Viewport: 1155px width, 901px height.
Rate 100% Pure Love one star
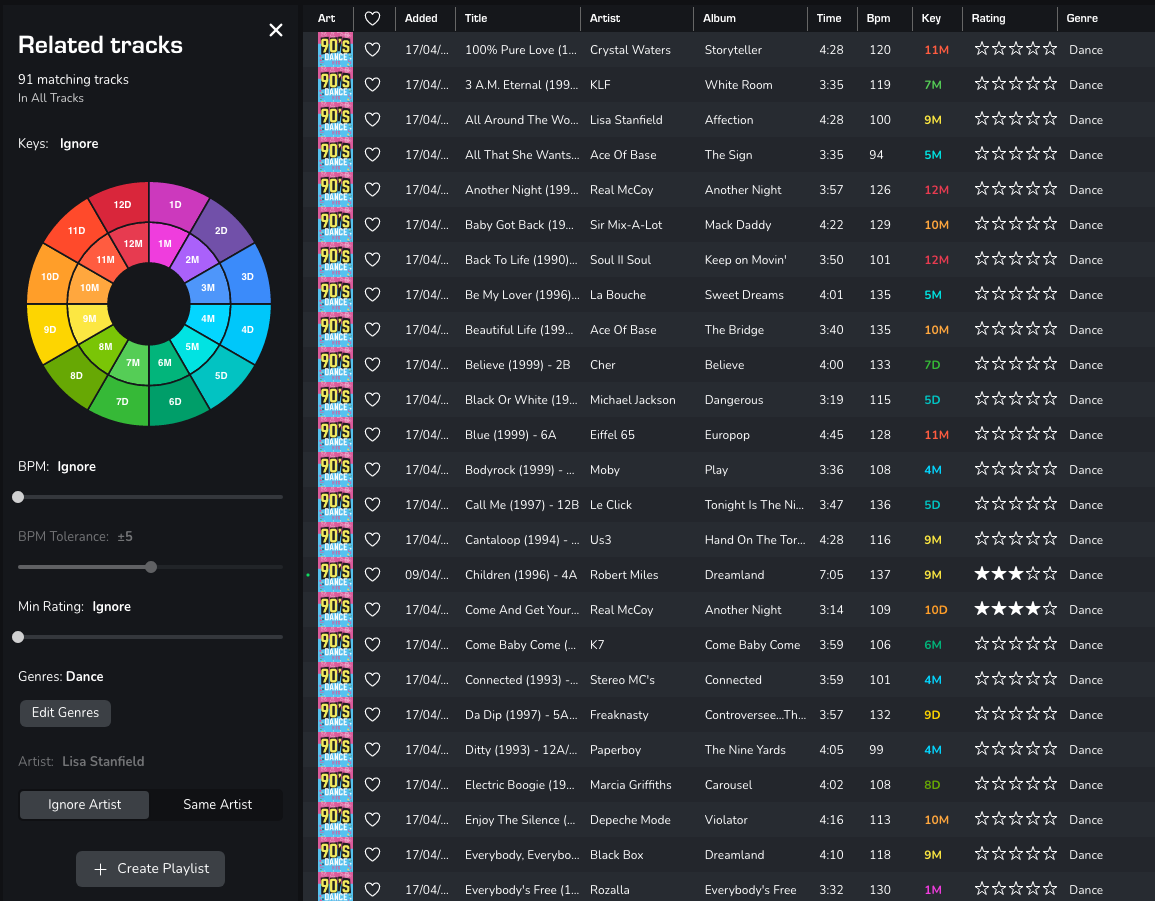pos(981,49)
